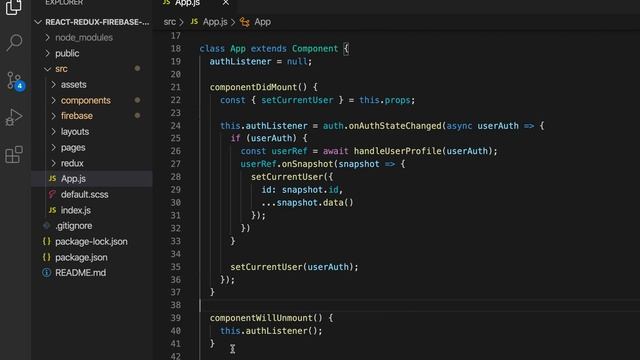640x360 pixels.
Task: Expand the assets folder chevron
Action: point(53,84)
